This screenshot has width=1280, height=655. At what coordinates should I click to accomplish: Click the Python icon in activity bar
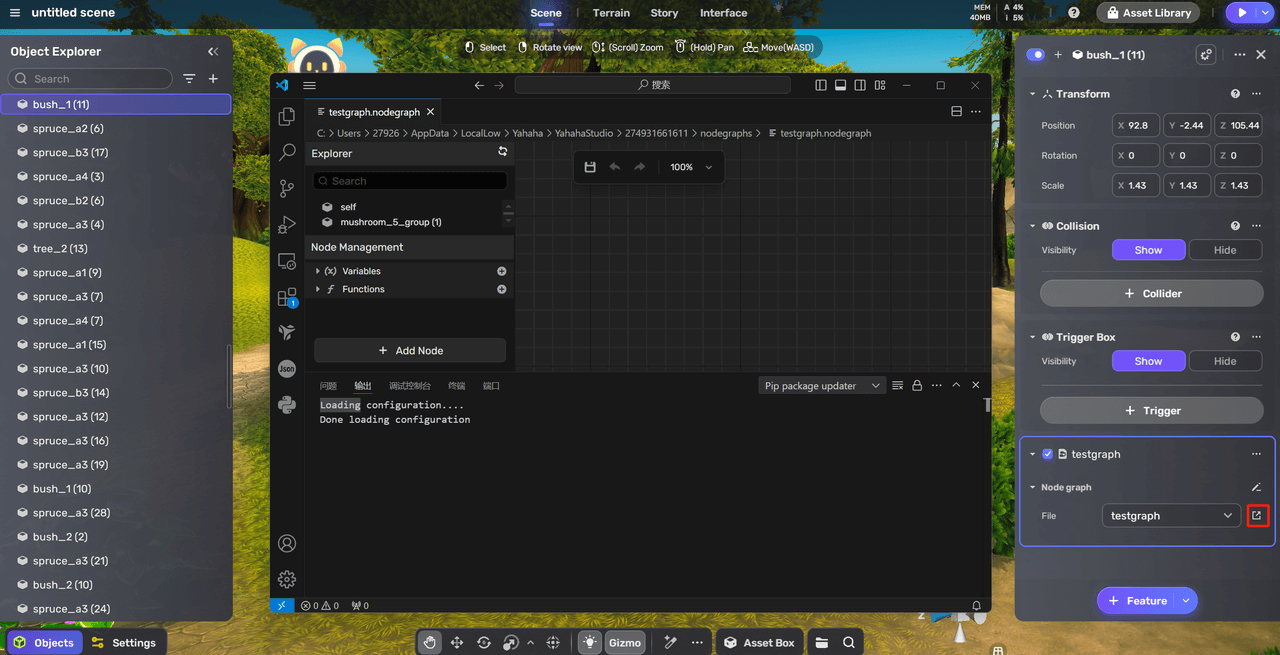pos(287,405)
